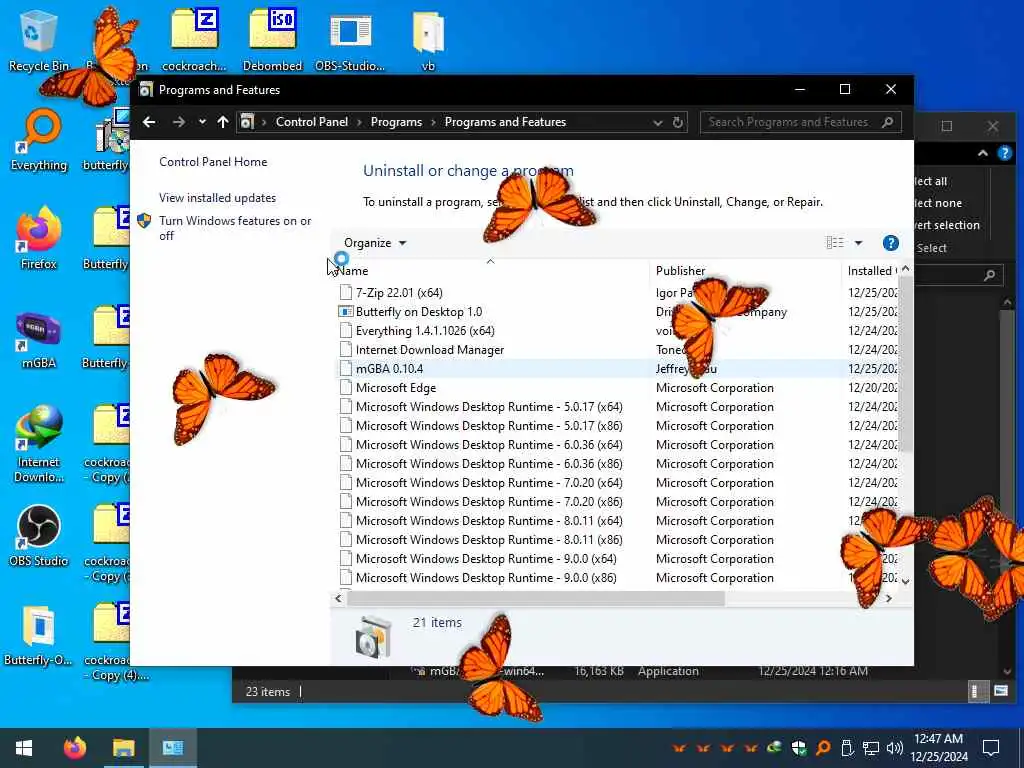Open Windows Security tray icon
Screen dimensions: 1024x768
tap(799, 748)
